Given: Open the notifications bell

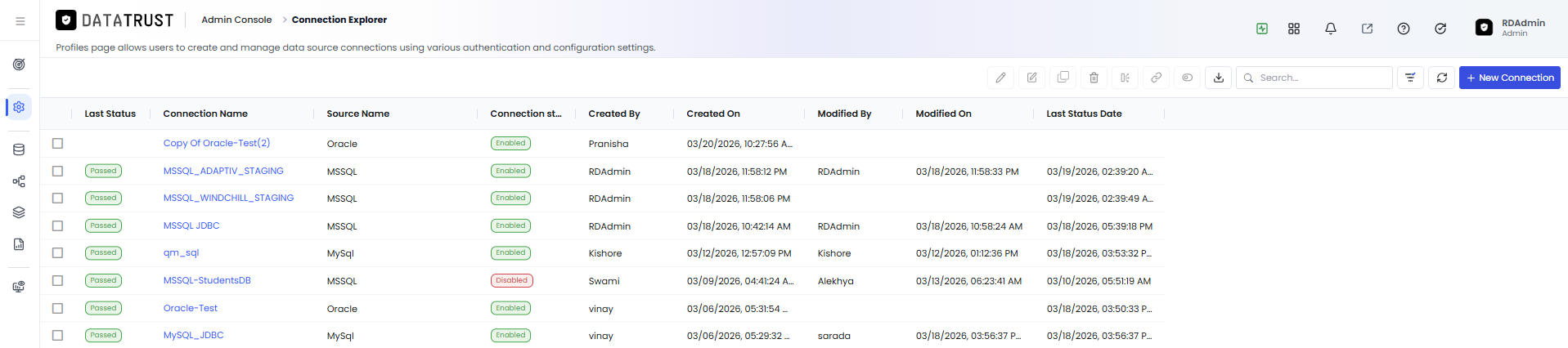Looking at the screenshot, I should (1331, 29).
